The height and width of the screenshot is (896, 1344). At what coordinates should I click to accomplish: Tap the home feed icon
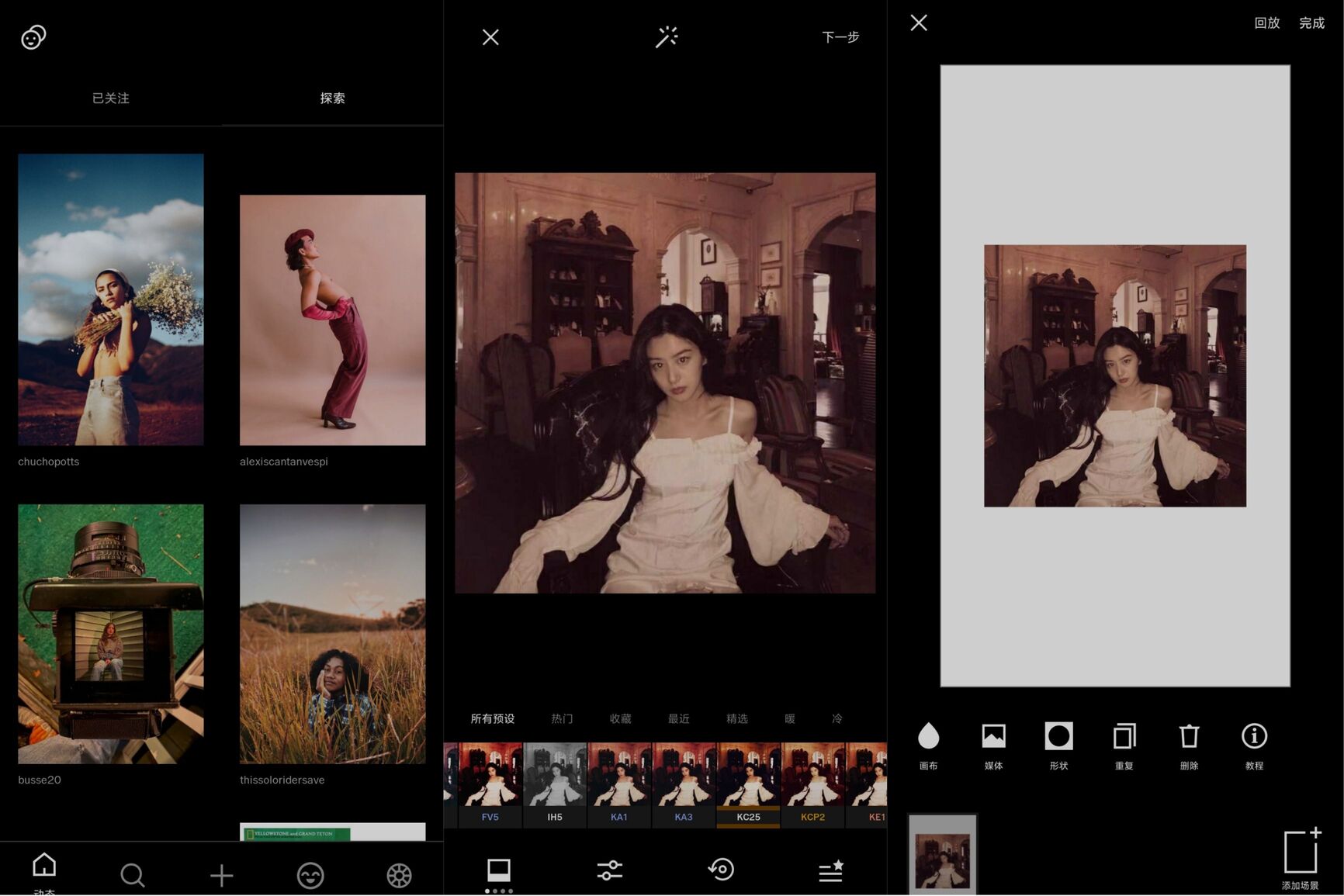click(x=44, y=865)
